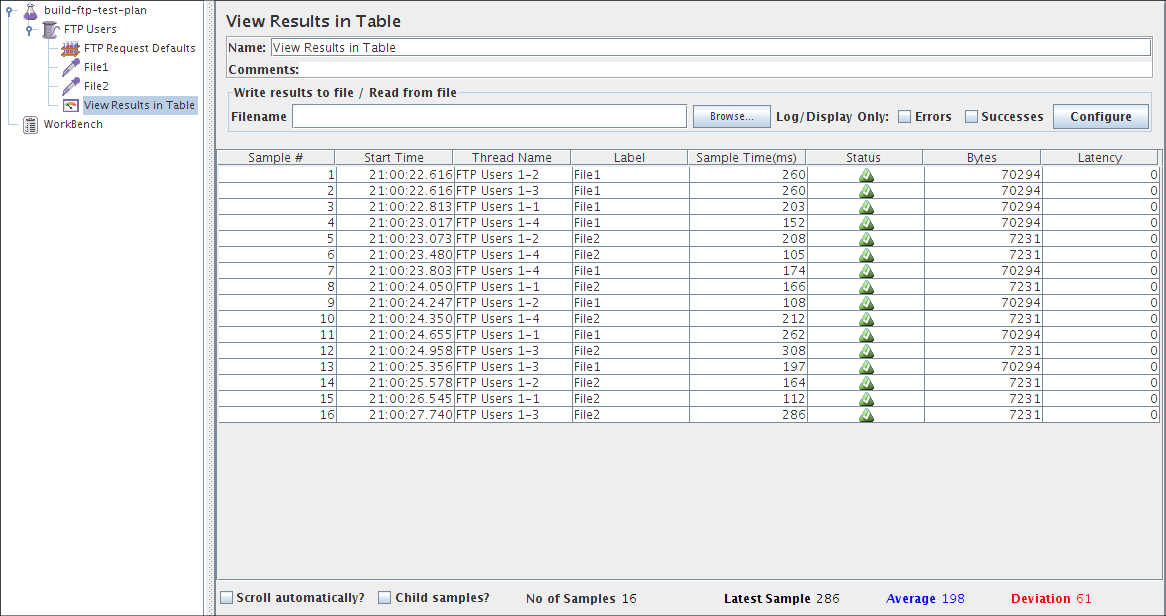Enable the Errors only checkbox
1166x616 pixels.
[x=905, y=117]
